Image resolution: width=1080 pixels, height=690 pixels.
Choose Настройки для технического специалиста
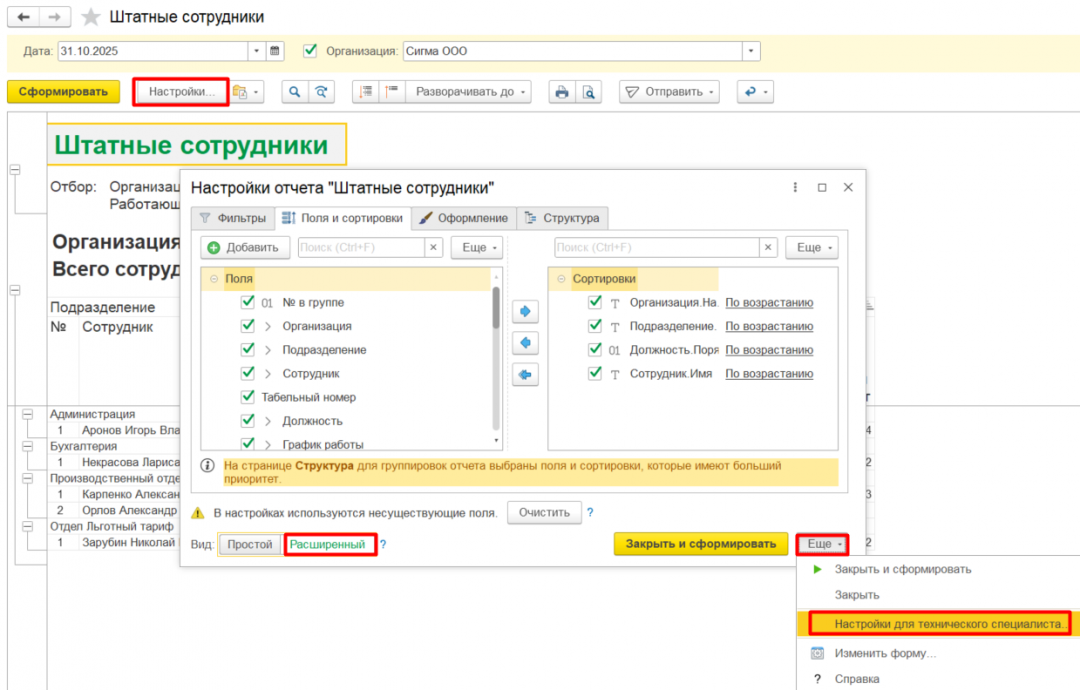coord(939,624)
